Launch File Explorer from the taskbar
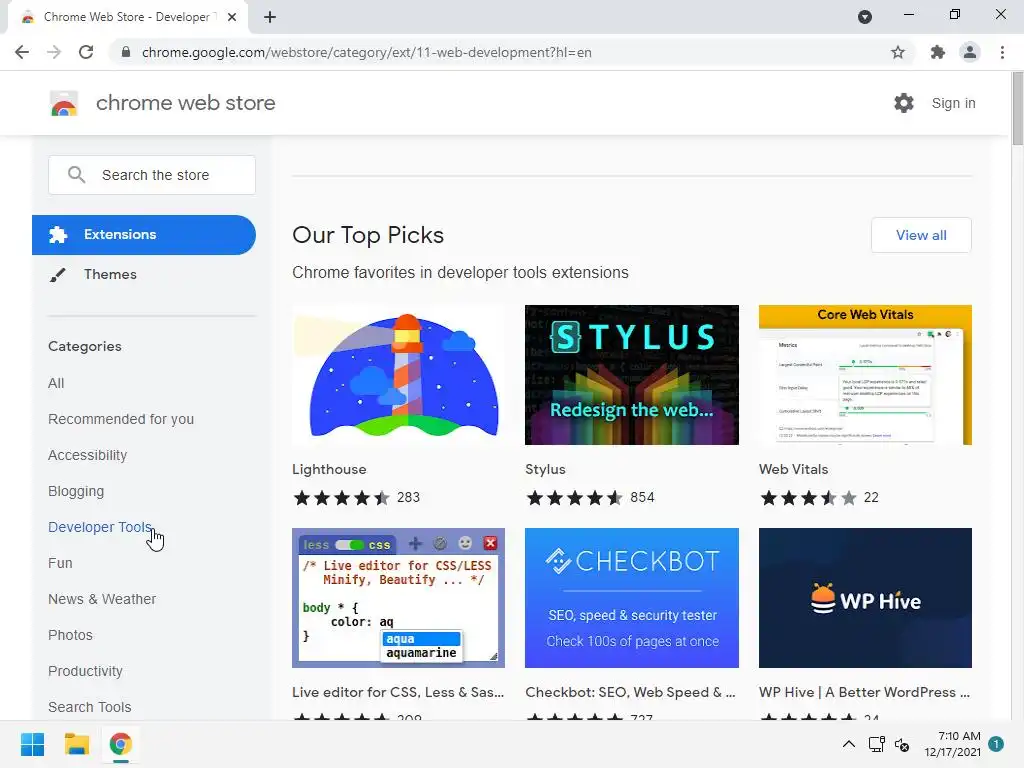The height and width of the screenshot is (768, 1024). point(76,744)
